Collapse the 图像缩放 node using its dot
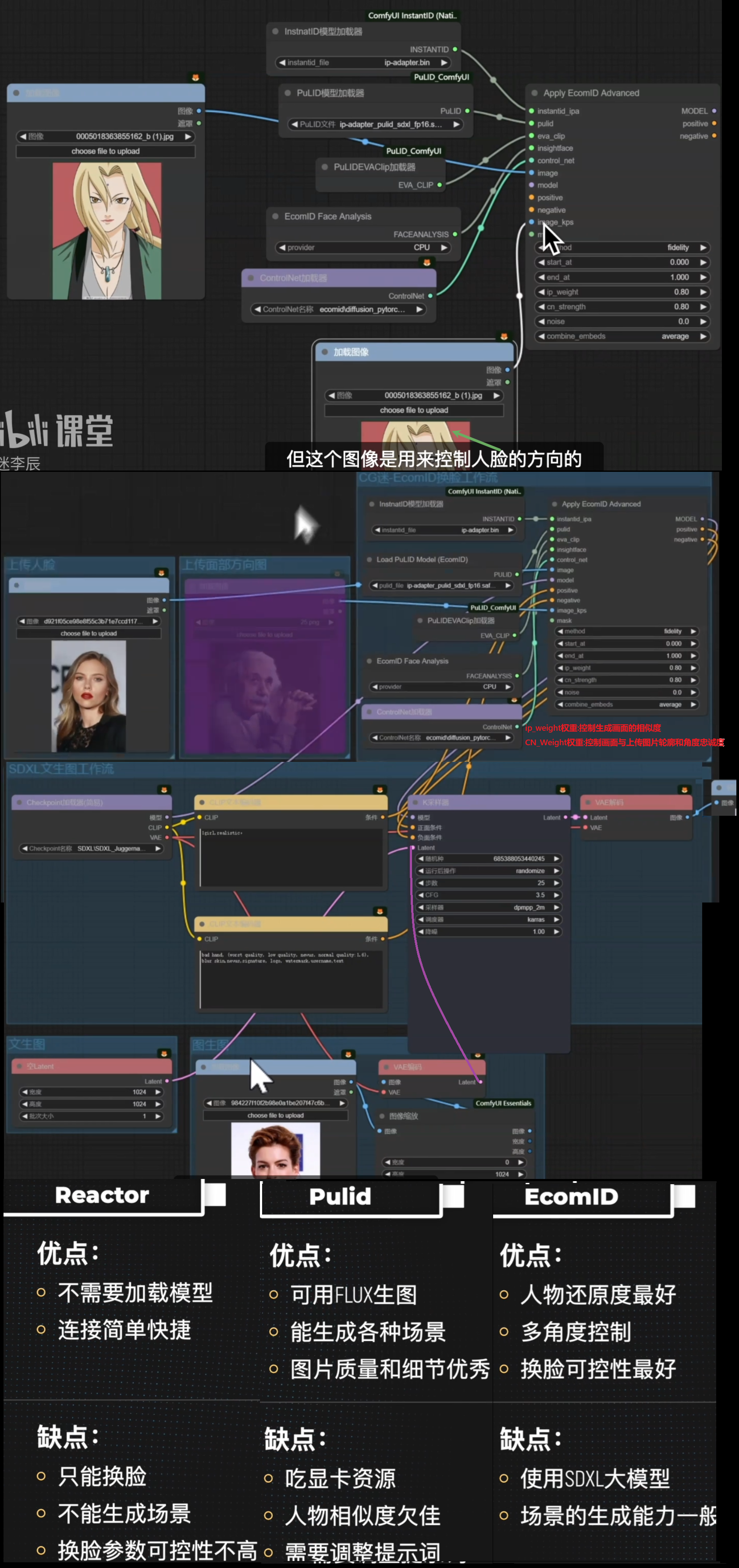The image size is (739, 1568). point(382,1116)
